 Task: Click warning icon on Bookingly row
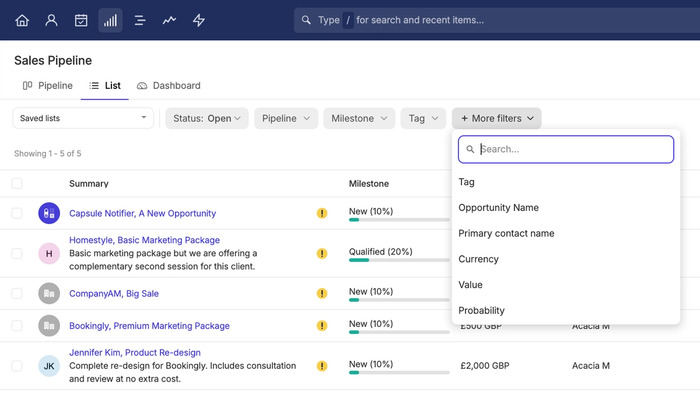[x=322, y=326]
